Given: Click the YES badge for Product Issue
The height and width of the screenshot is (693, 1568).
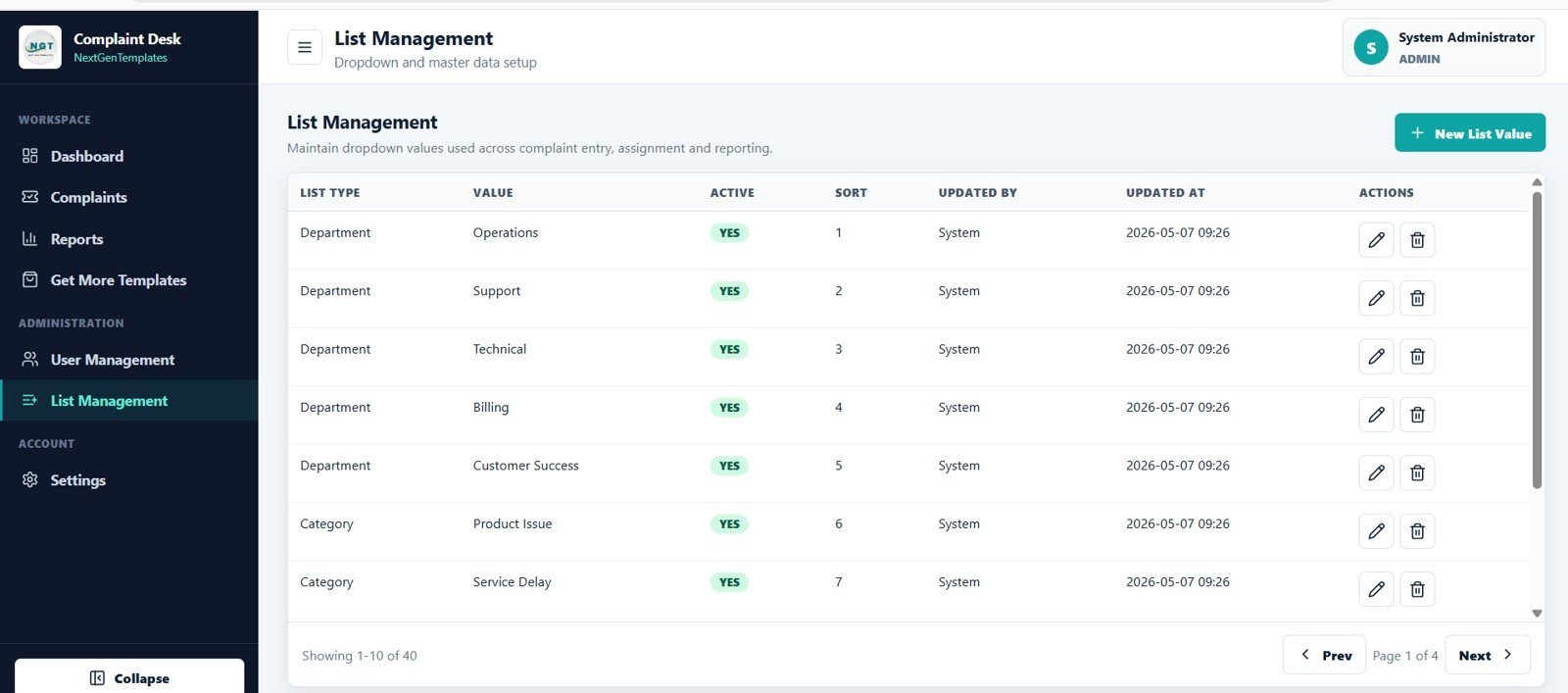Looking at the screenshot, I should 729,524.
